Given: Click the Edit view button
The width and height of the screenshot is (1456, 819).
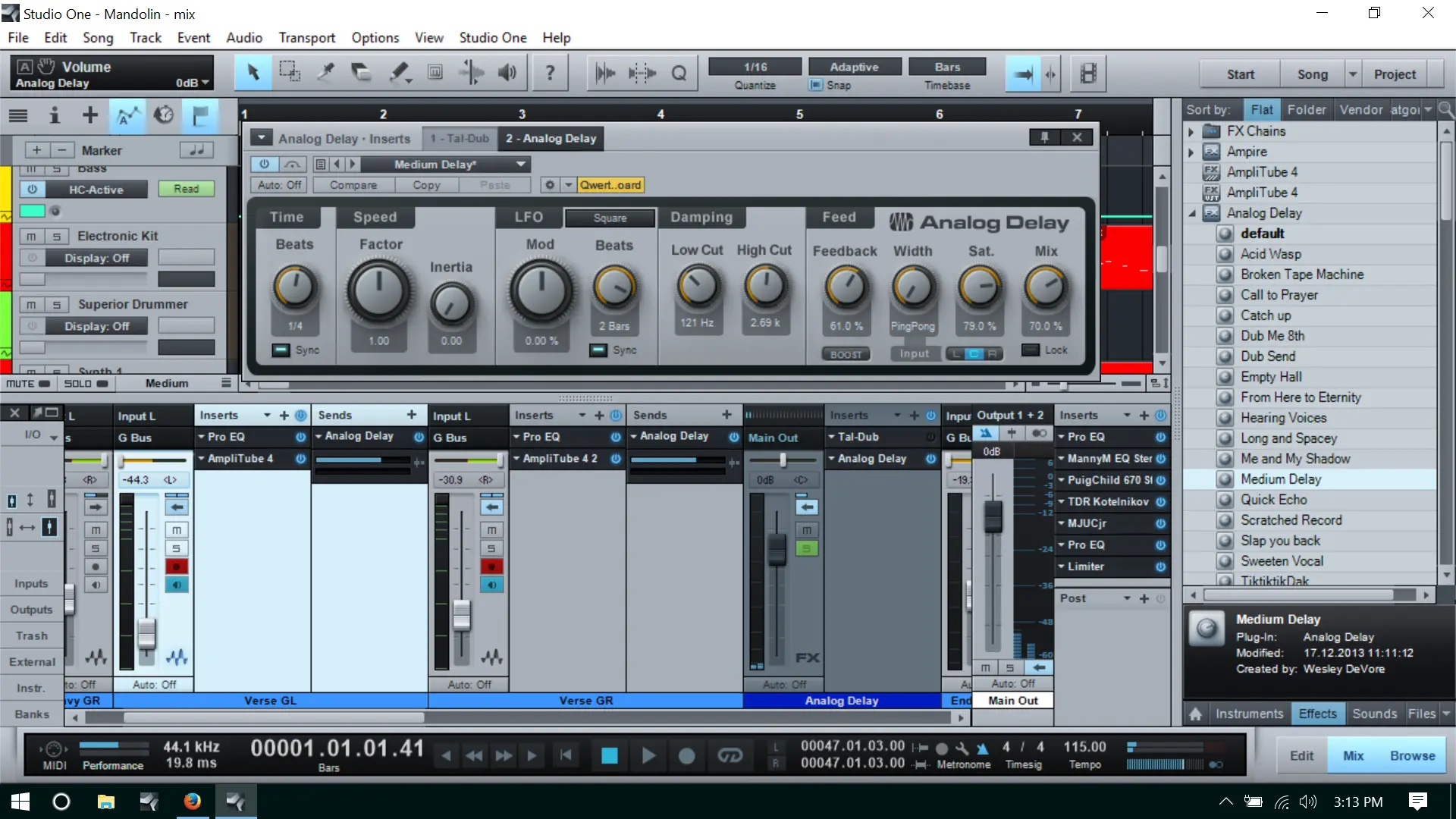Looking at the screenshot, I should point(1301,755).
